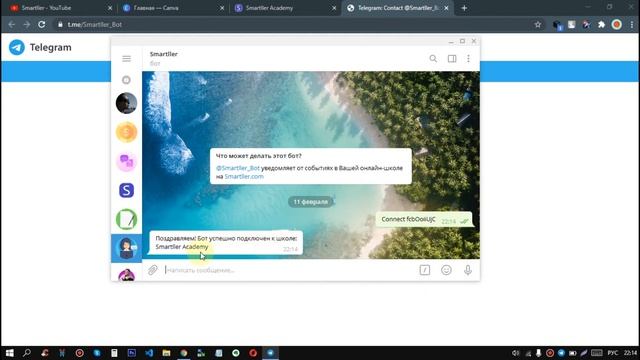Close the Smartller Academy browser tab
640x360 pixels.
(334, 8)
